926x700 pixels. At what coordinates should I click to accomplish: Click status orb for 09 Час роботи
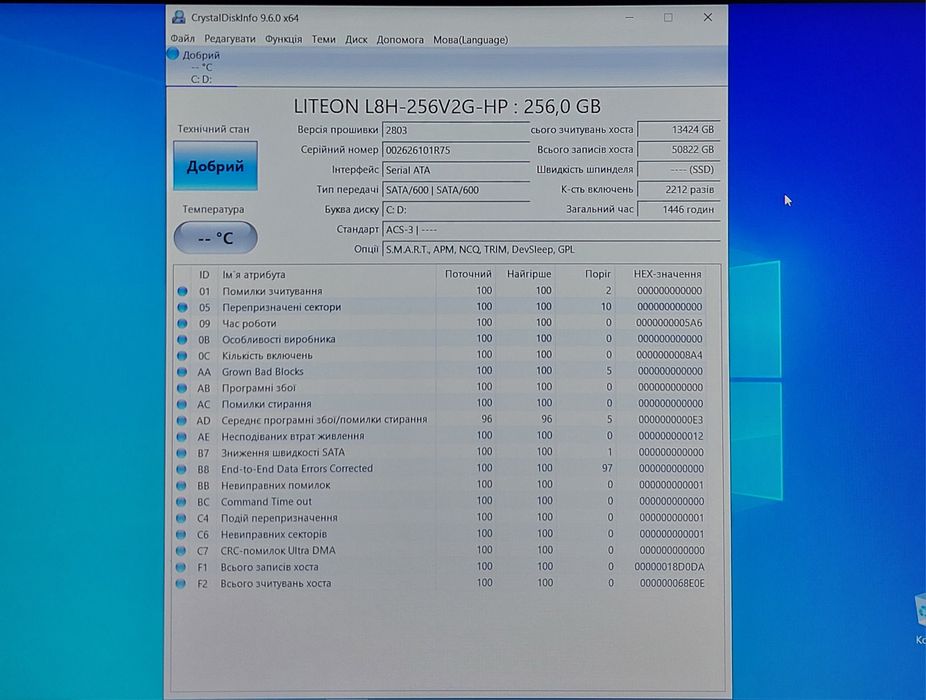tap(182, 324)
